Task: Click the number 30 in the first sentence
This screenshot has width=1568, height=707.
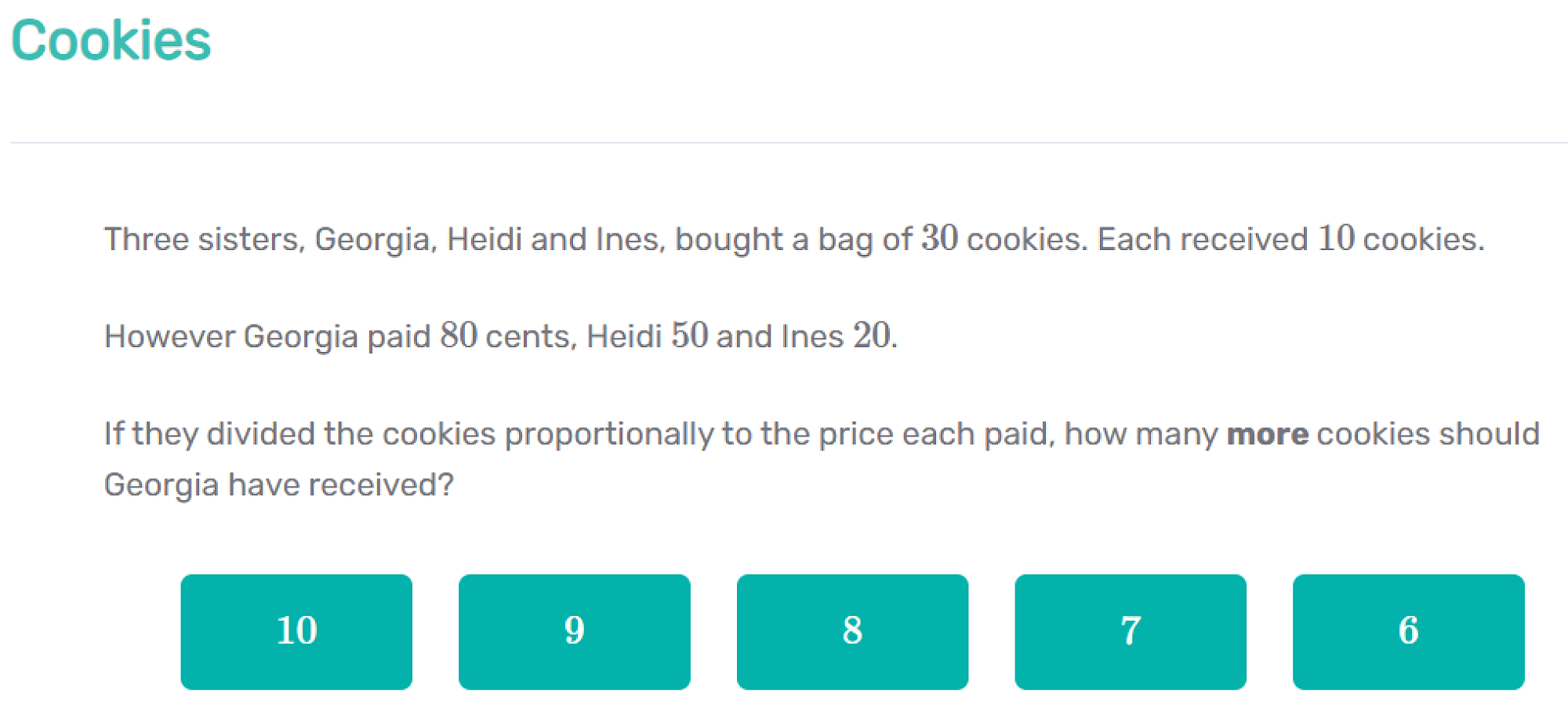Action: click(939, 238)
